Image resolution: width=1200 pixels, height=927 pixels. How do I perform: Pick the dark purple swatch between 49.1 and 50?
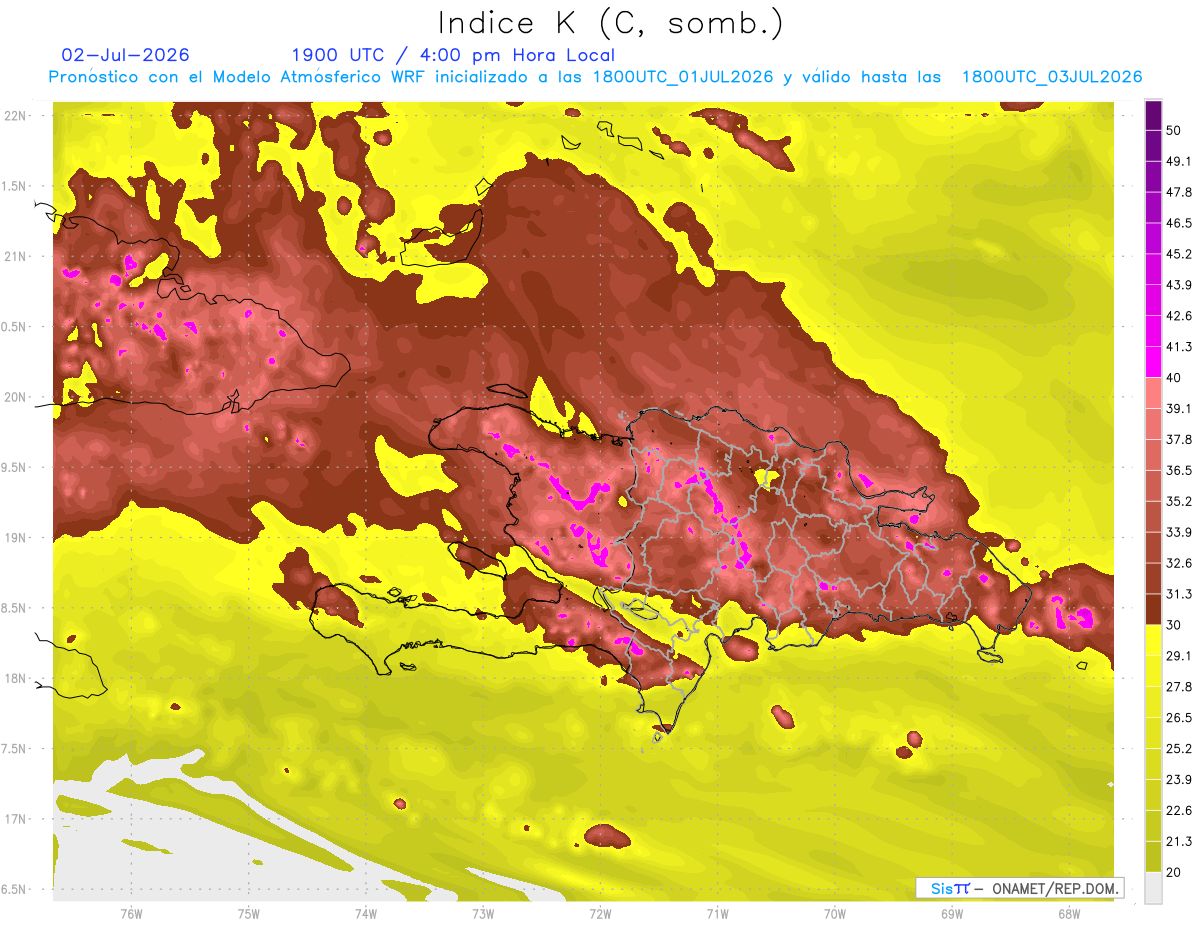(1154, 145)
